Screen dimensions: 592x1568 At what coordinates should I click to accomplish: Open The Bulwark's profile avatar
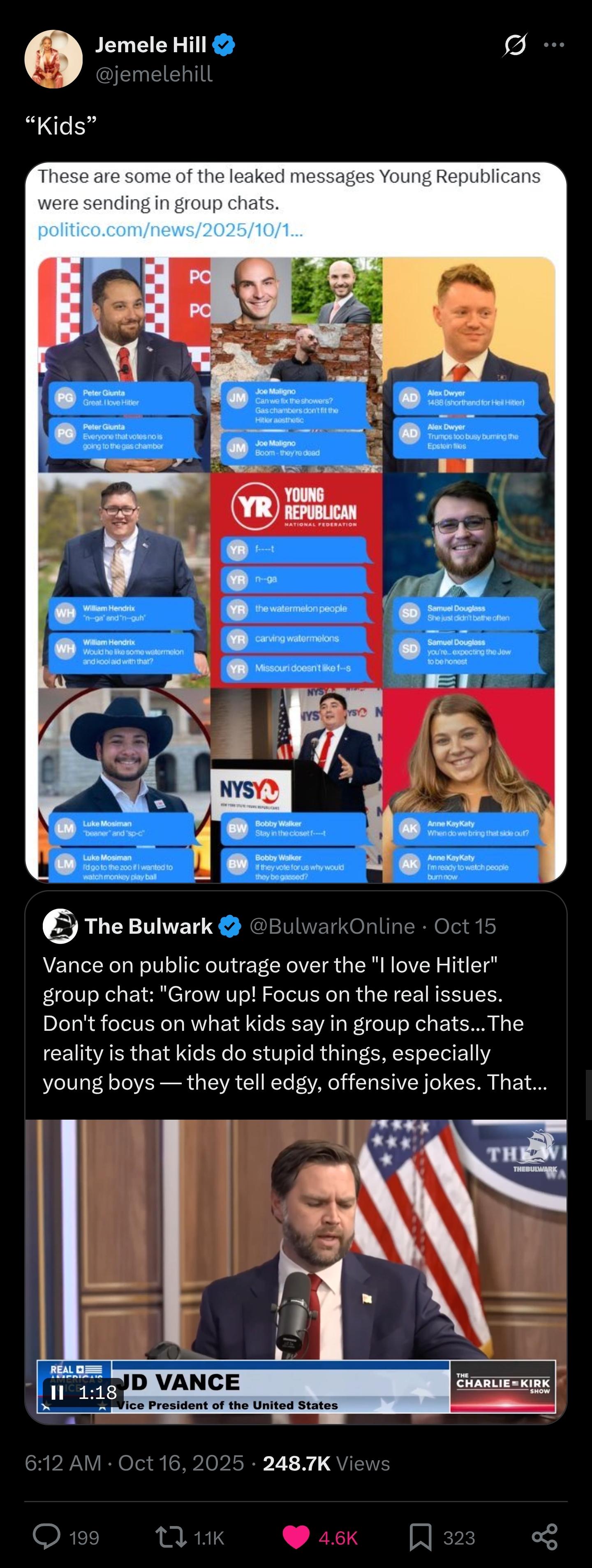[x=60, y=926]
